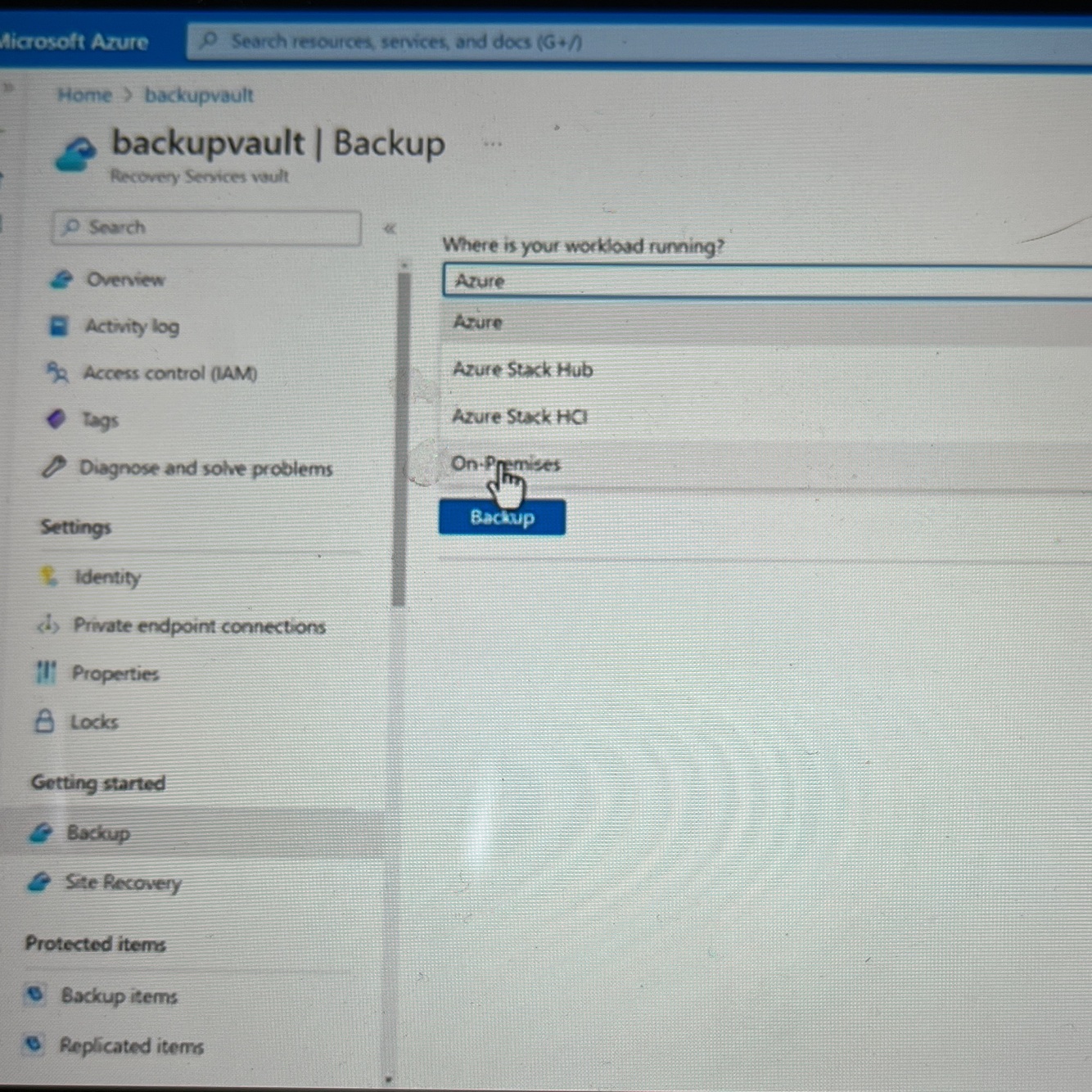The width and height of the screenshot is (1092, 1092).
Task: Select Azure option in the dropdown list
Action: (x=767, y=323)
